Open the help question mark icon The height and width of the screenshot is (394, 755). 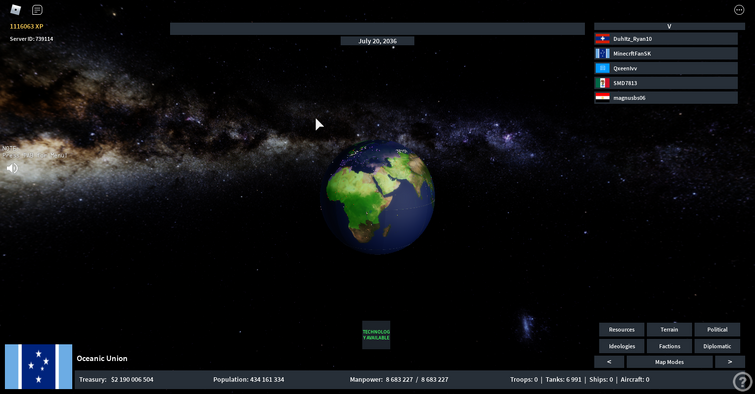742,381
